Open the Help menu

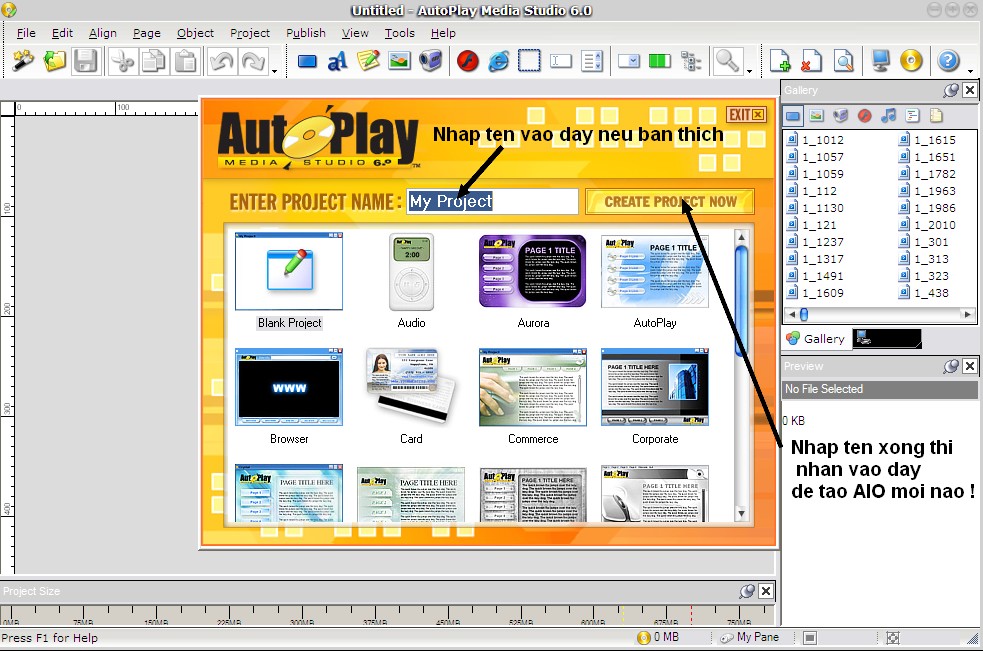(x=443, y=33)
